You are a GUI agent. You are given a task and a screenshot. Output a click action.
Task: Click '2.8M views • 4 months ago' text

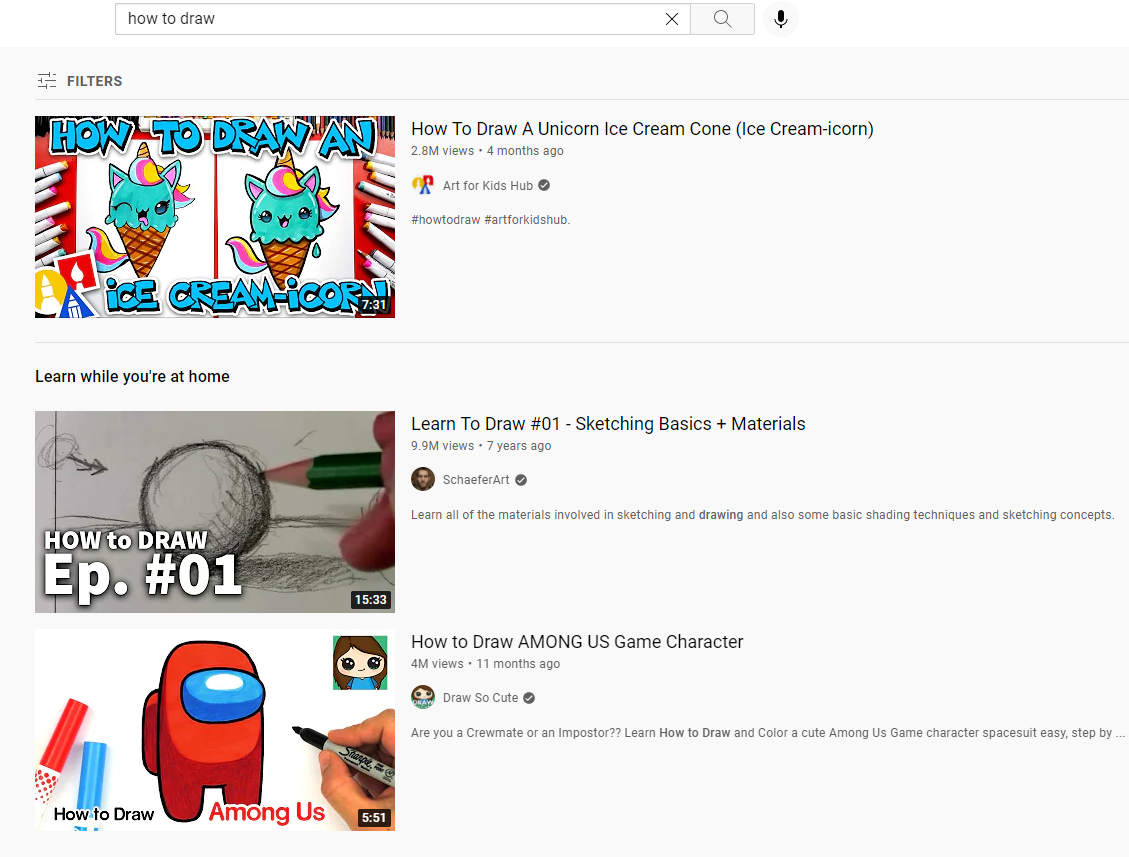pyautogui.click(x=487, y=151)
